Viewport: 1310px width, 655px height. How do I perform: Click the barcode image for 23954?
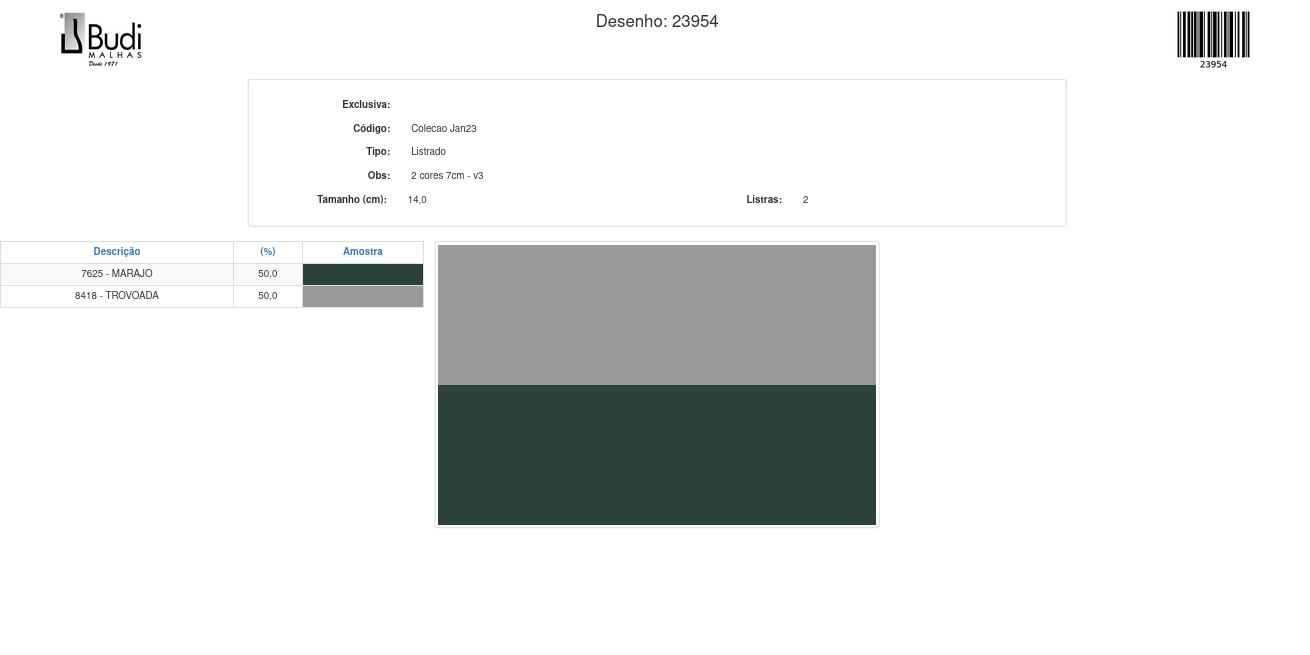coord(1213,38)
